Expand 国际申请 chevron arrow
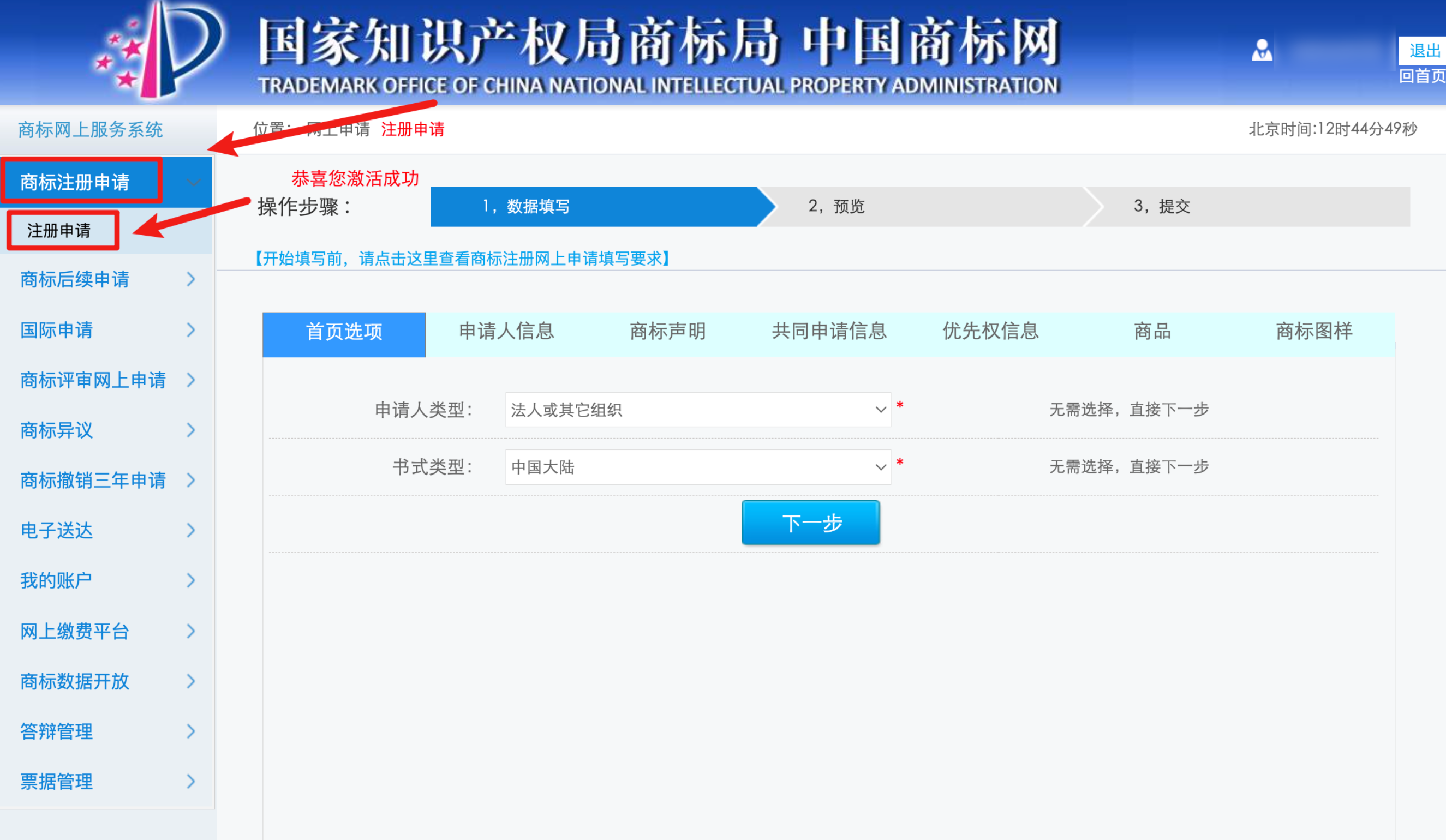This screenshot has height=840, width=1446. click(x=191, y=330)
